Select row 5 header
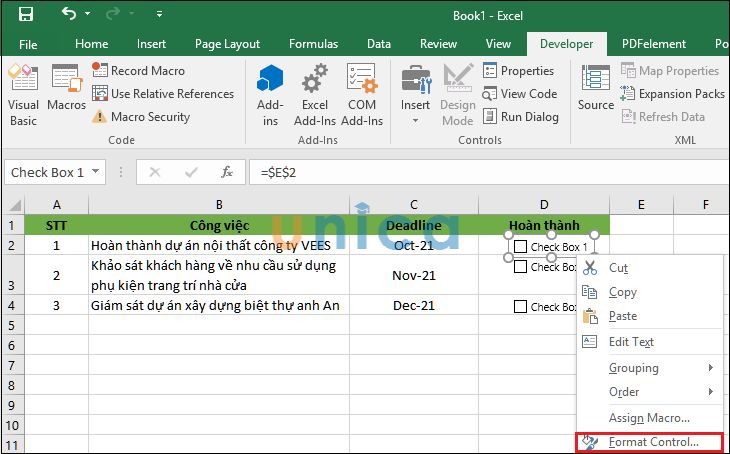This screenshot has width=730, height=454. 12,325
